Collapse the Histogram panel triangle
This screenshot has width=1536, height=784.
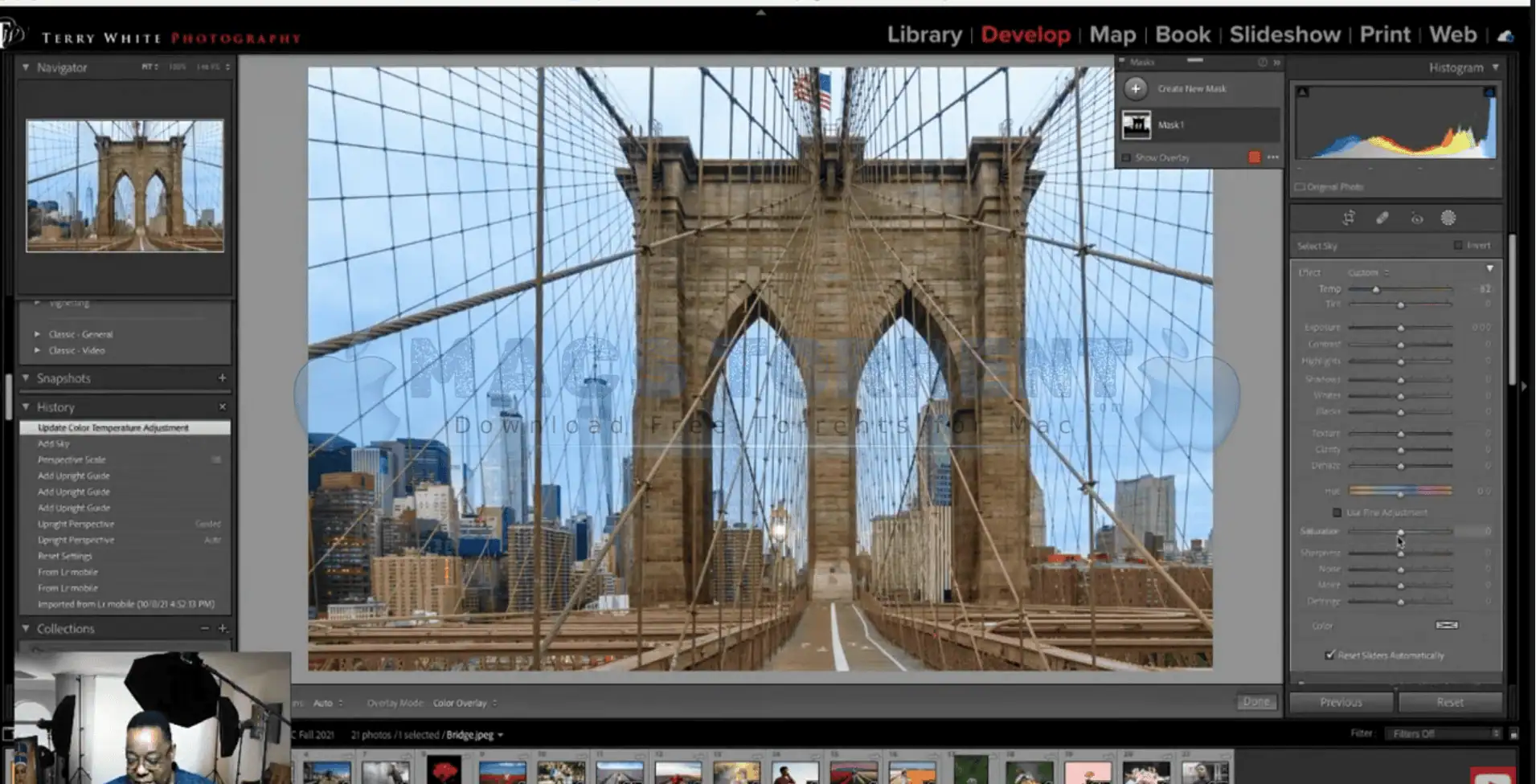[1495, 67]
